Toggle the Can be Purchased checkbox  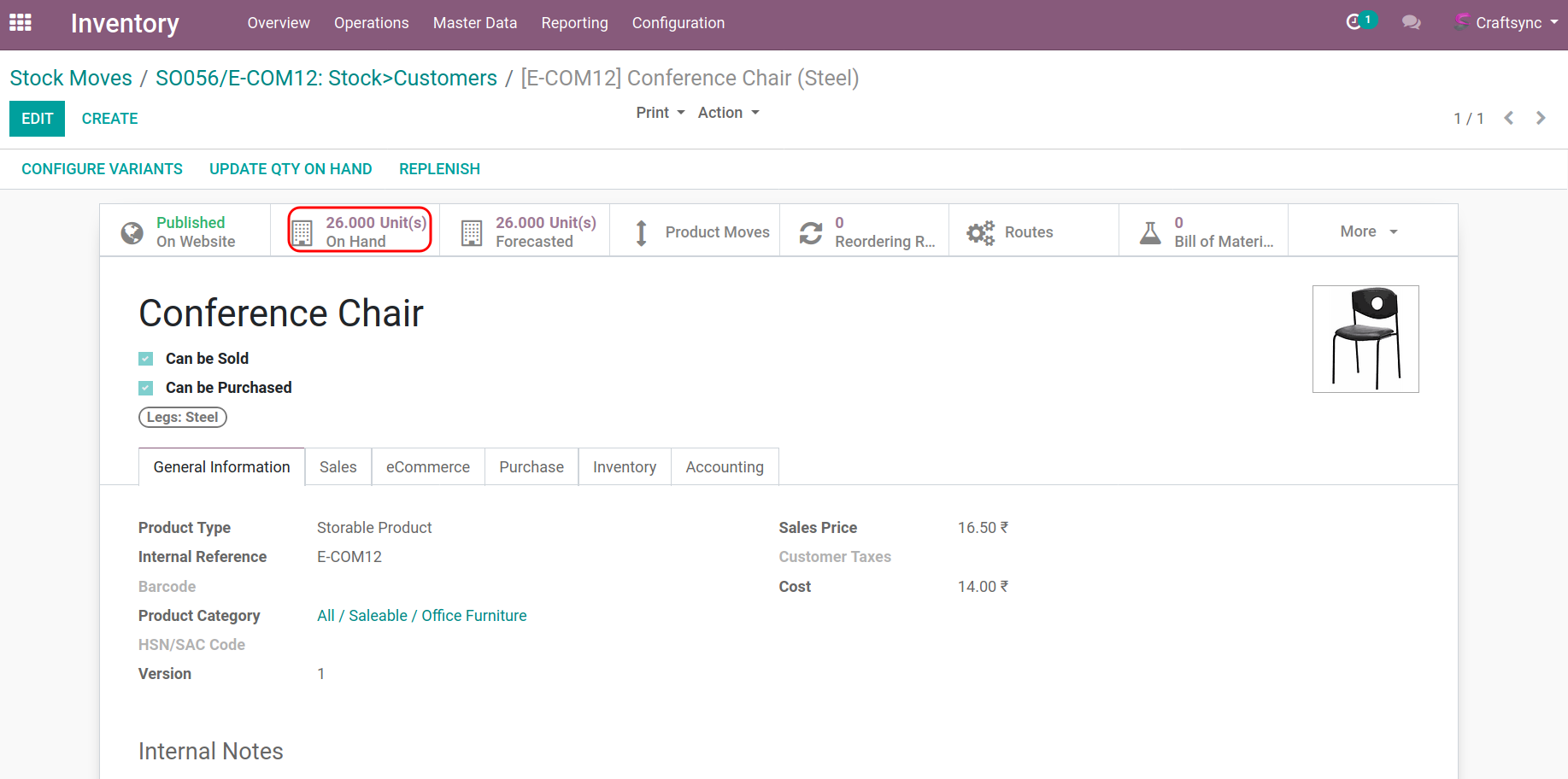146,388
